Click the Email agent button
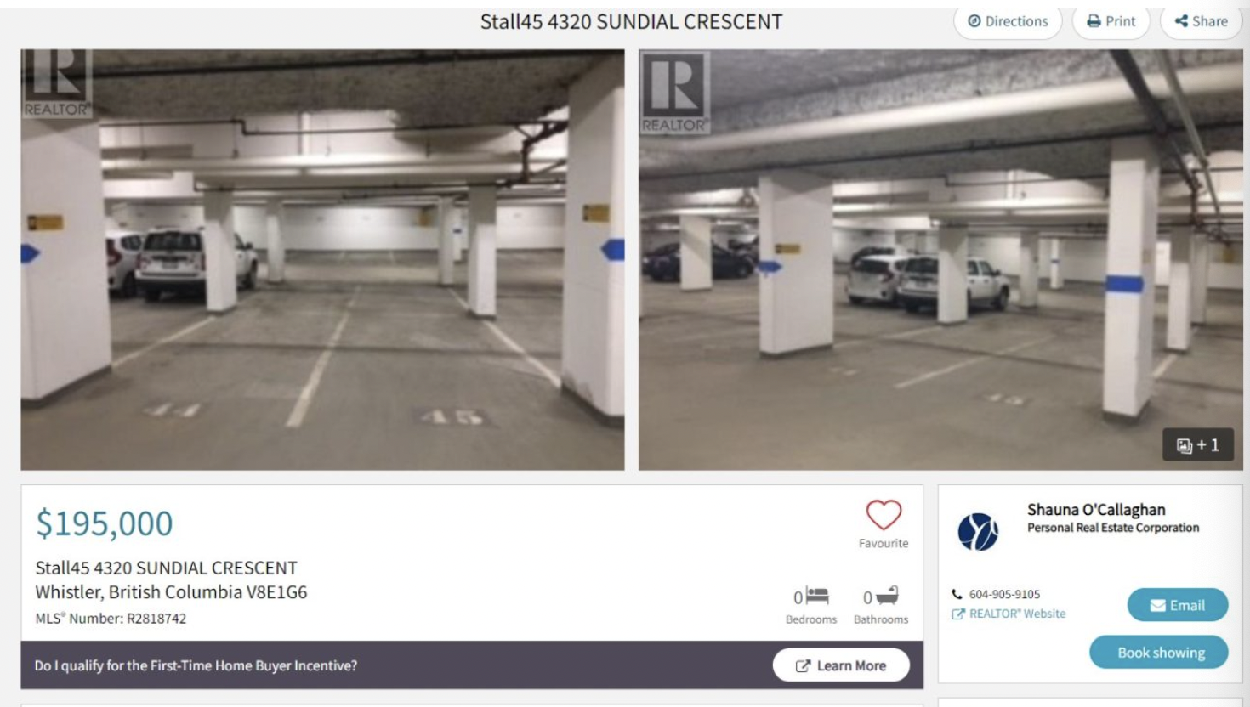Viewport: 1250px width, 707px height. coord(1178,605)
